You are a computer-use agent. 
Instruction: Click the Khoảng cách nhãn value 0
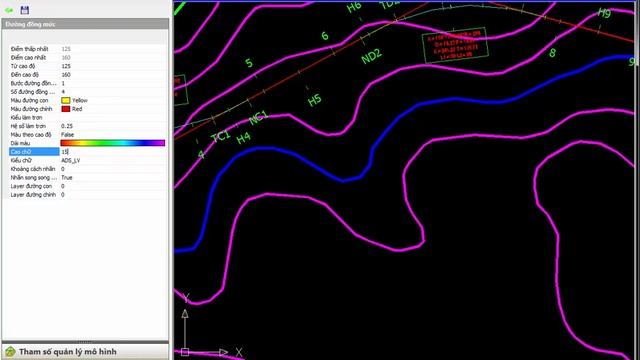click(63, 169)
